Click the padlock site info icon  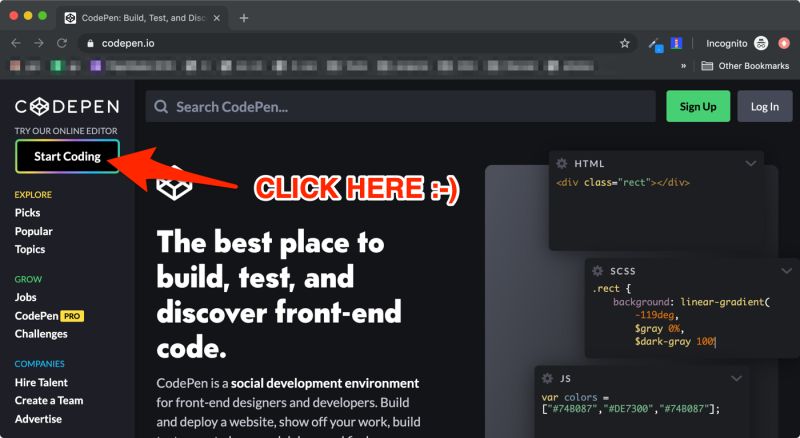tap(90, 43)
